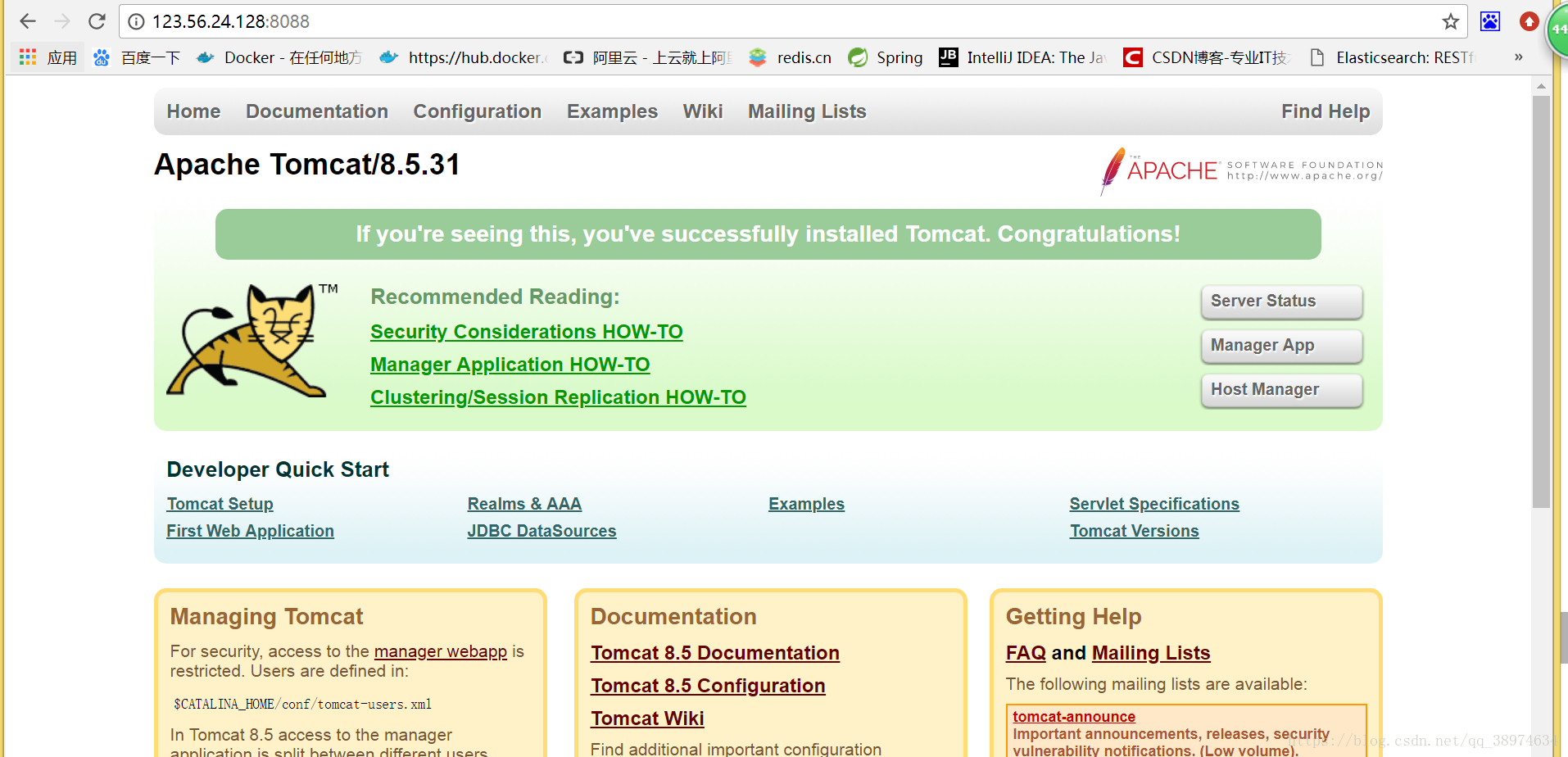Open the Apps grid bookmark

tap(48, 57)
